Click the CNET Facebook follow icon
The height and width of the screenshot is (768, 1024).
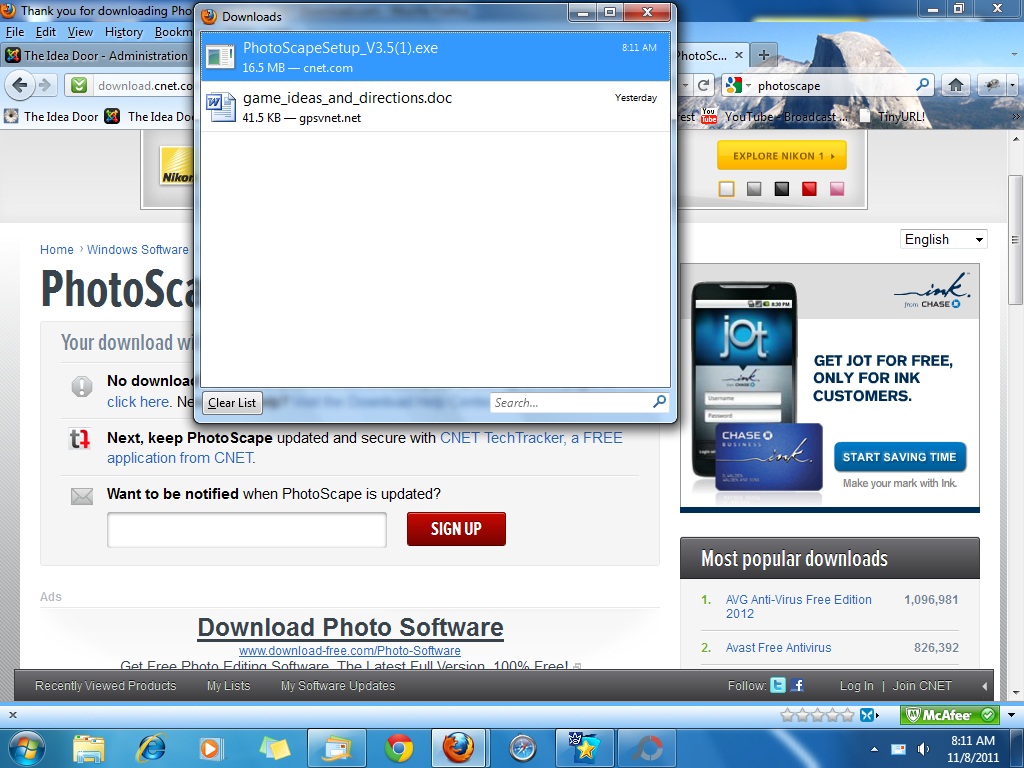(x=797, y=685)
